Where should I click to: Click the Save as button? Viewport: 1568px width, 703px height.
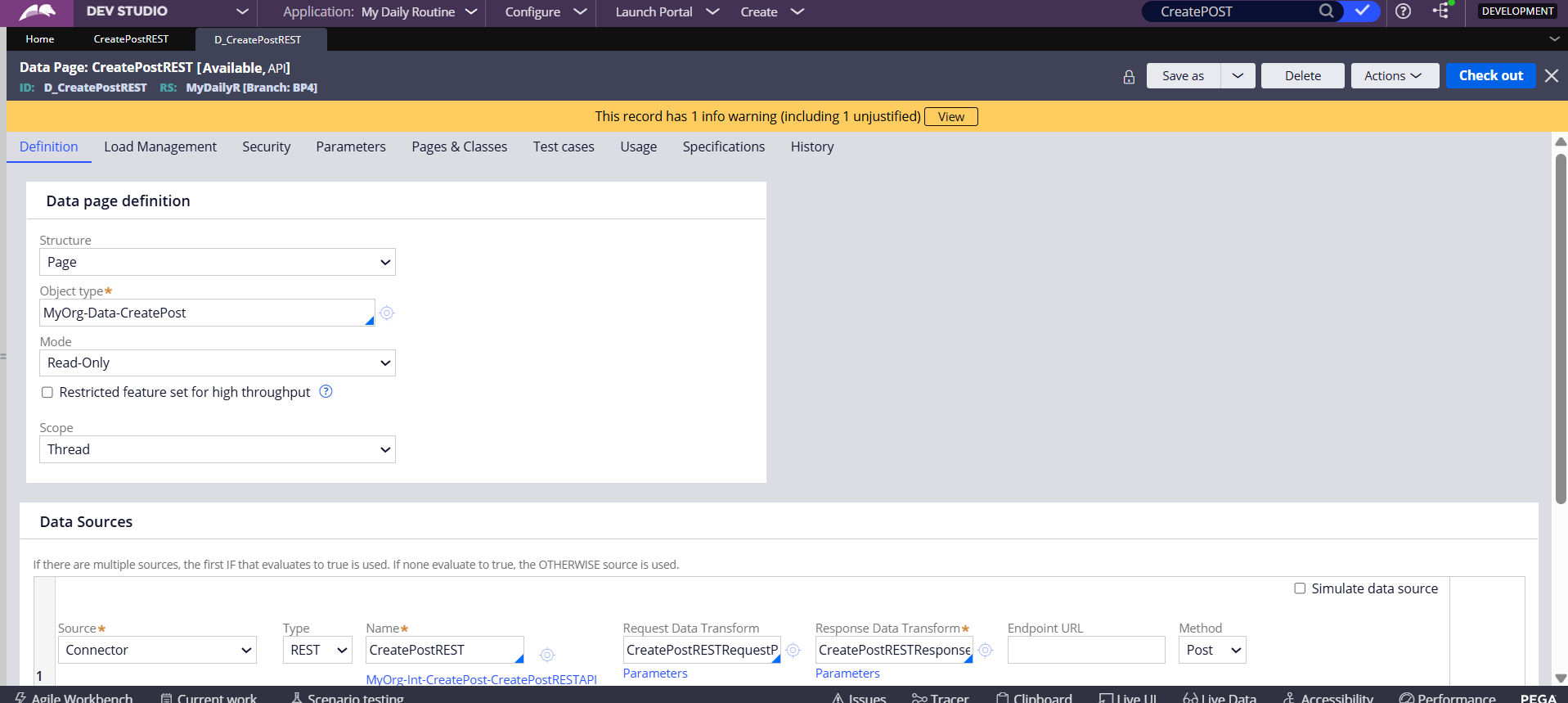click(x=1184, y=75)
